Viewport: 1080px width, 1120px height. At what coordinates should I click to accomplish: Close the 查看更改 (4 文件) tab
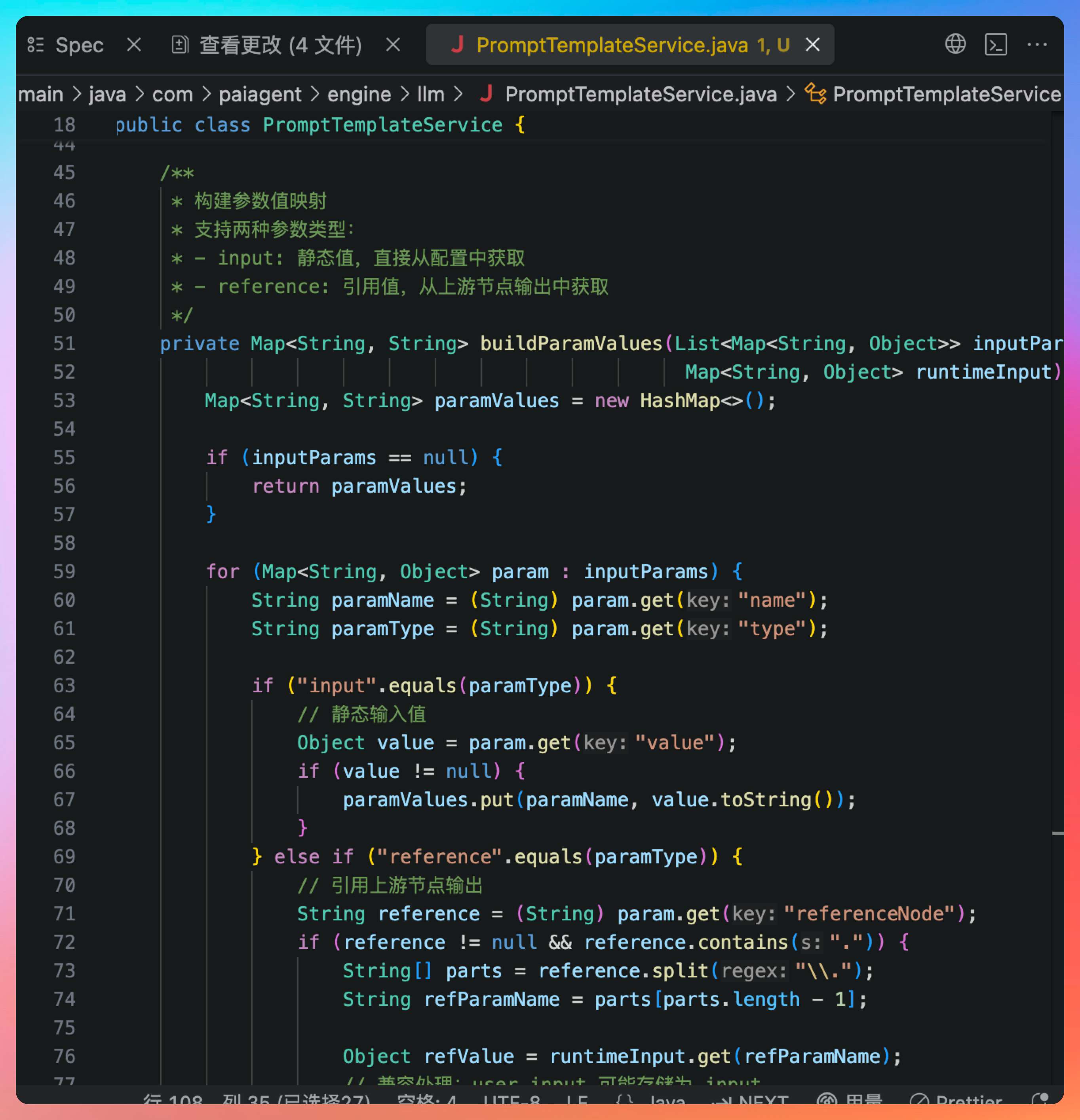coord(393,45)
